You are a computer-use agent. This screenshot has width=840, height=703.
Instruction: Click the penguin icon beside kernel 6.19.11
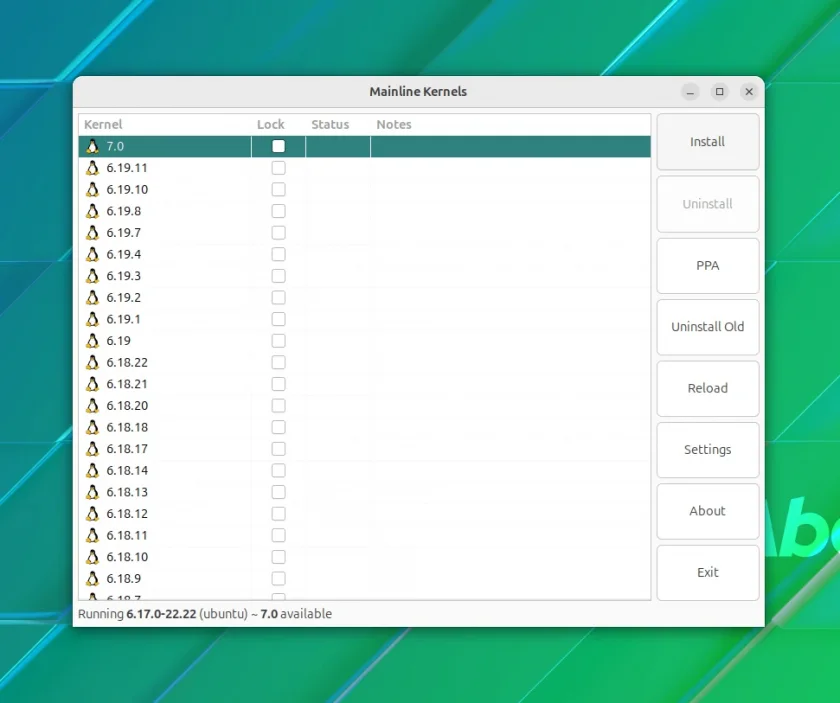tap(93, 168)
